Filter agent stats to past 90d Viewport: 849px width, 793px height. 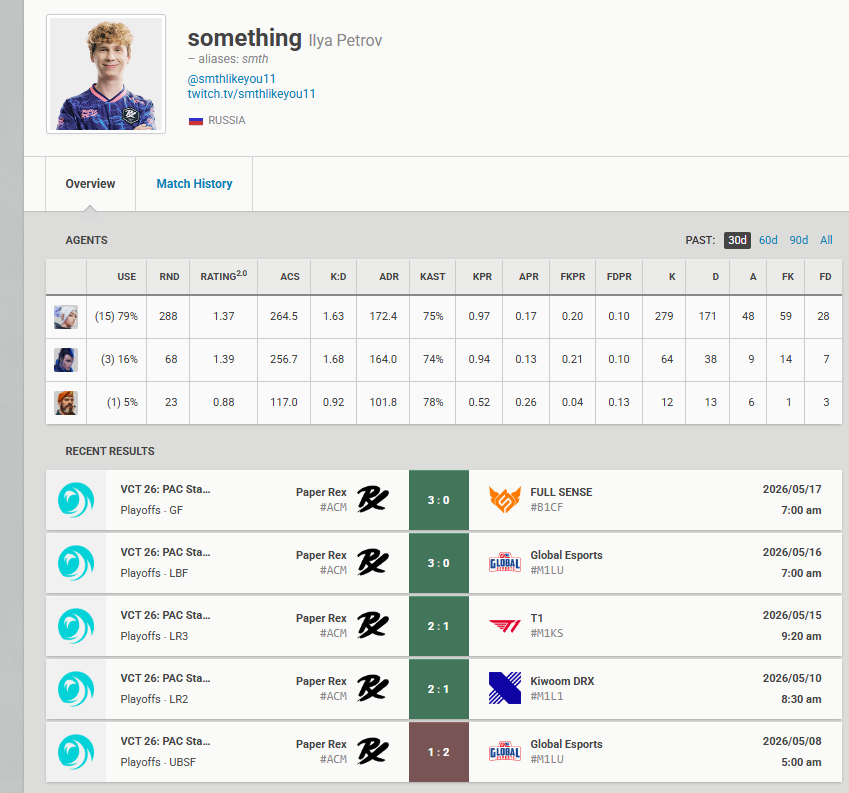798,240
